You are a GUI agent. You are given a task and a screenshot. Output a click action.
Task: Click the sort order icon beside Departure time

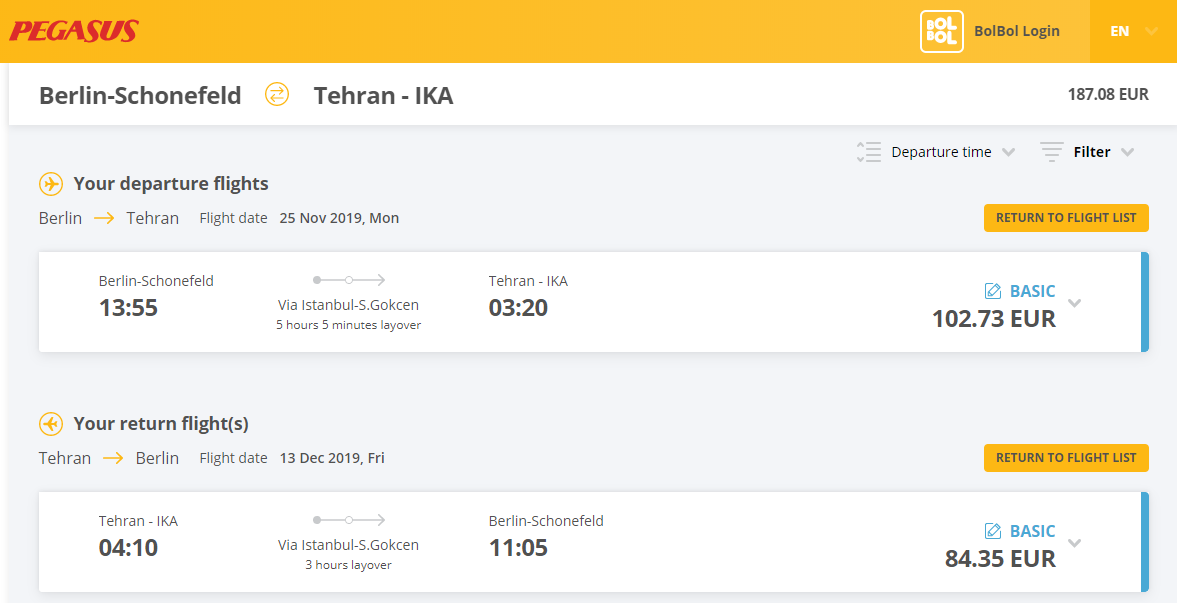pyautogui.click(x=868, y=152)
